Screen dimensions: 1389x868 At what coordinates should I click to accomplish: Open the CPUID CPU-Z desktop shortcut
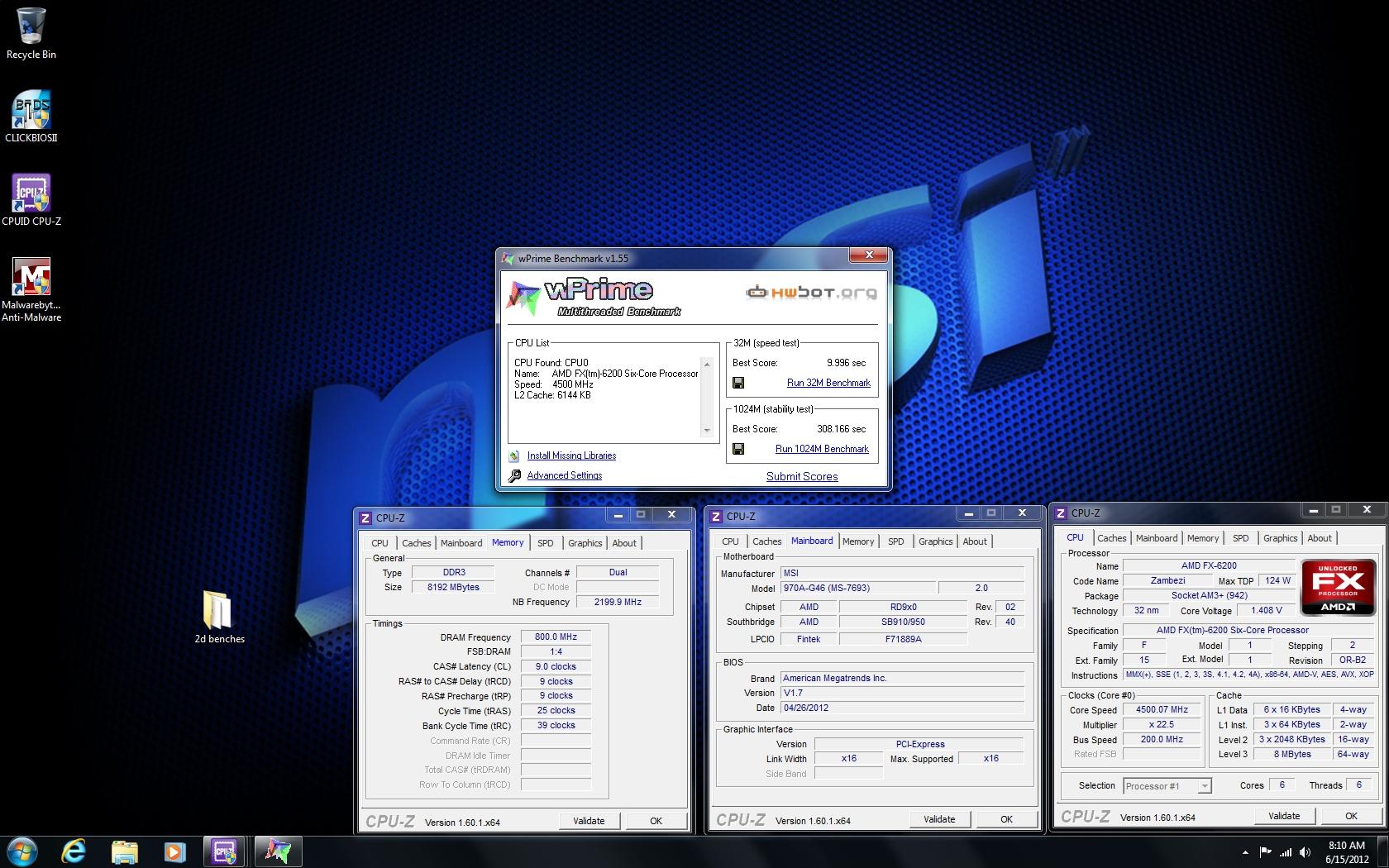click(31, 200)
